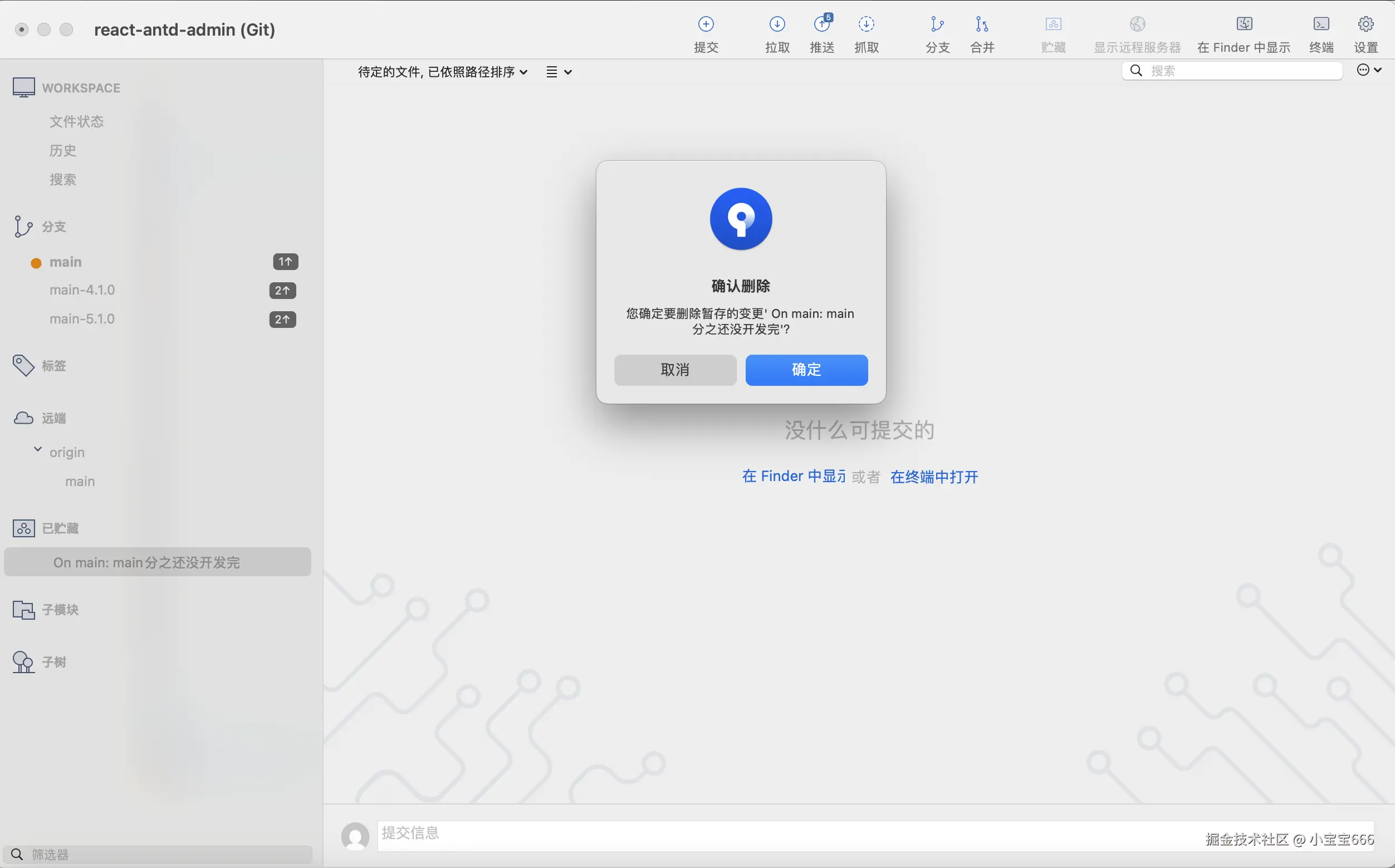The width and height of the screenshot is (1395, 868).
Task: Reveal repository using 在 Finder 中显示 icon
Action: [x=1243, y=33]
